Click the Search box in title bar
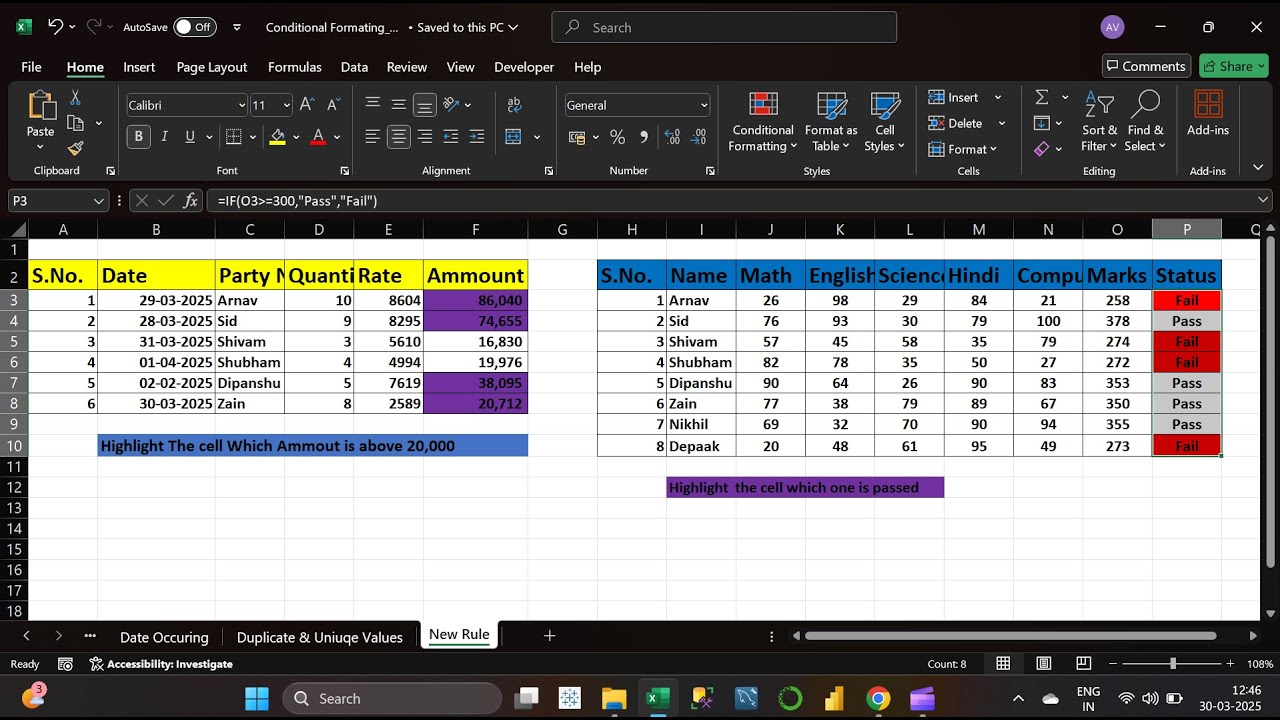This screenshot has width=1280, height=720. click(724, 27)
